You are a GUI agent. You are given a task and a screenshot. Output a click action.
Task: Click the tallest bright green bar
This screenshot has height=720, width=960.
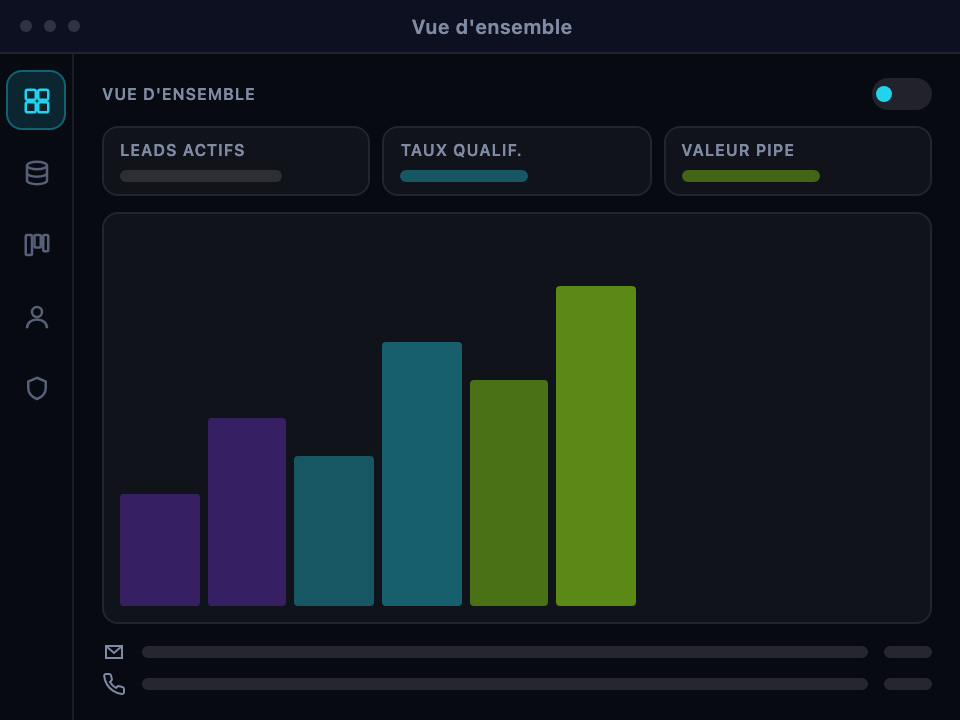pyautogui.click(x=596, y=446)
